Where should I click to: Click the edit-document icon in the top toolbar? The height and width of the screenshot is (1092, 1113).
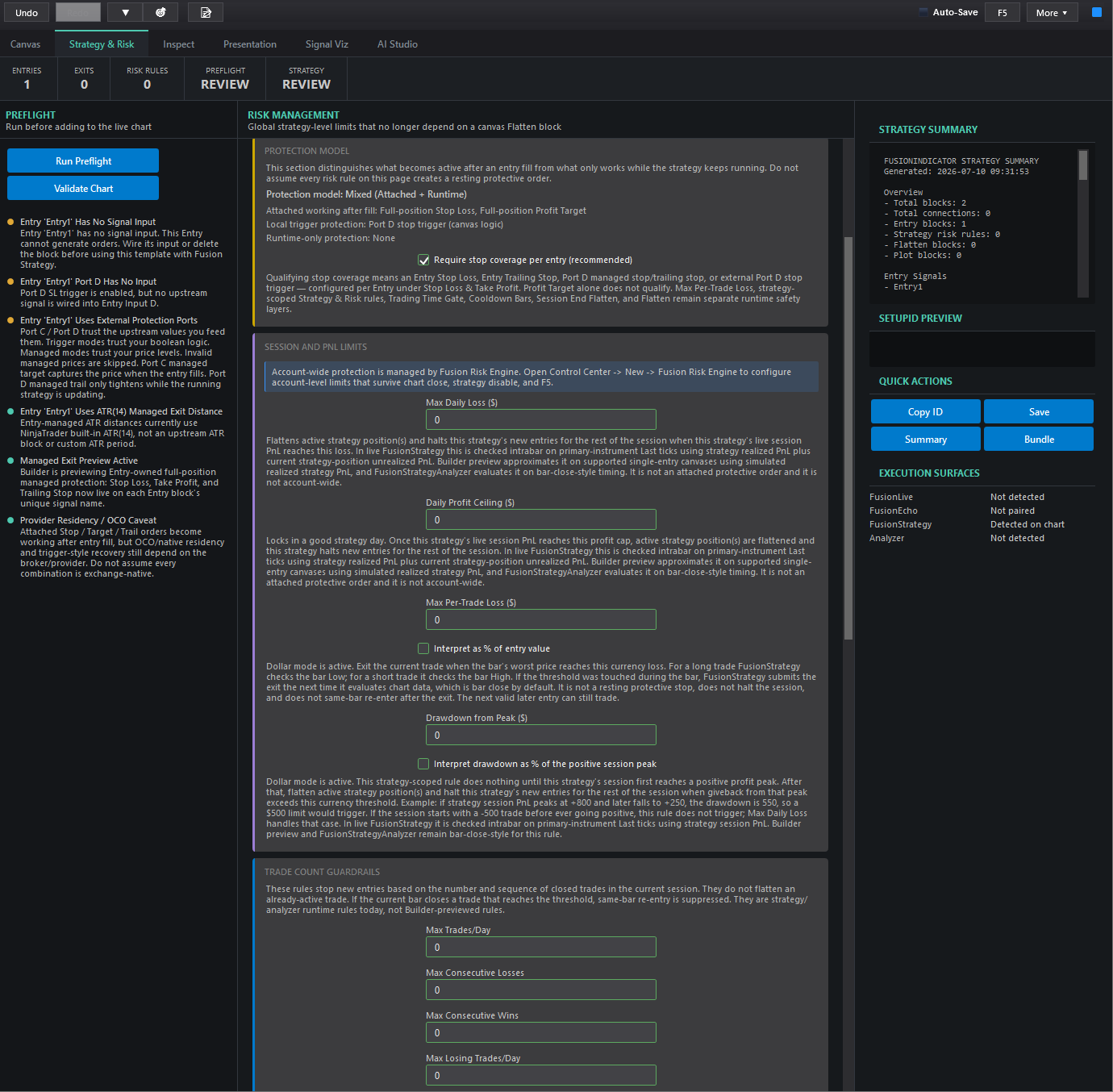click(x=206, y=12)
